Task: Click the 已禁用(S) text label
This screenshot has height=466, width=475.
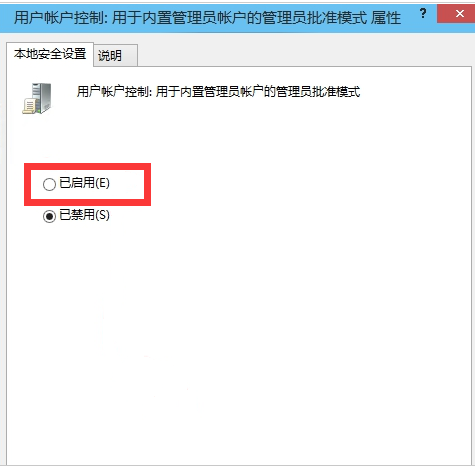Action: (x=84, y=215)
